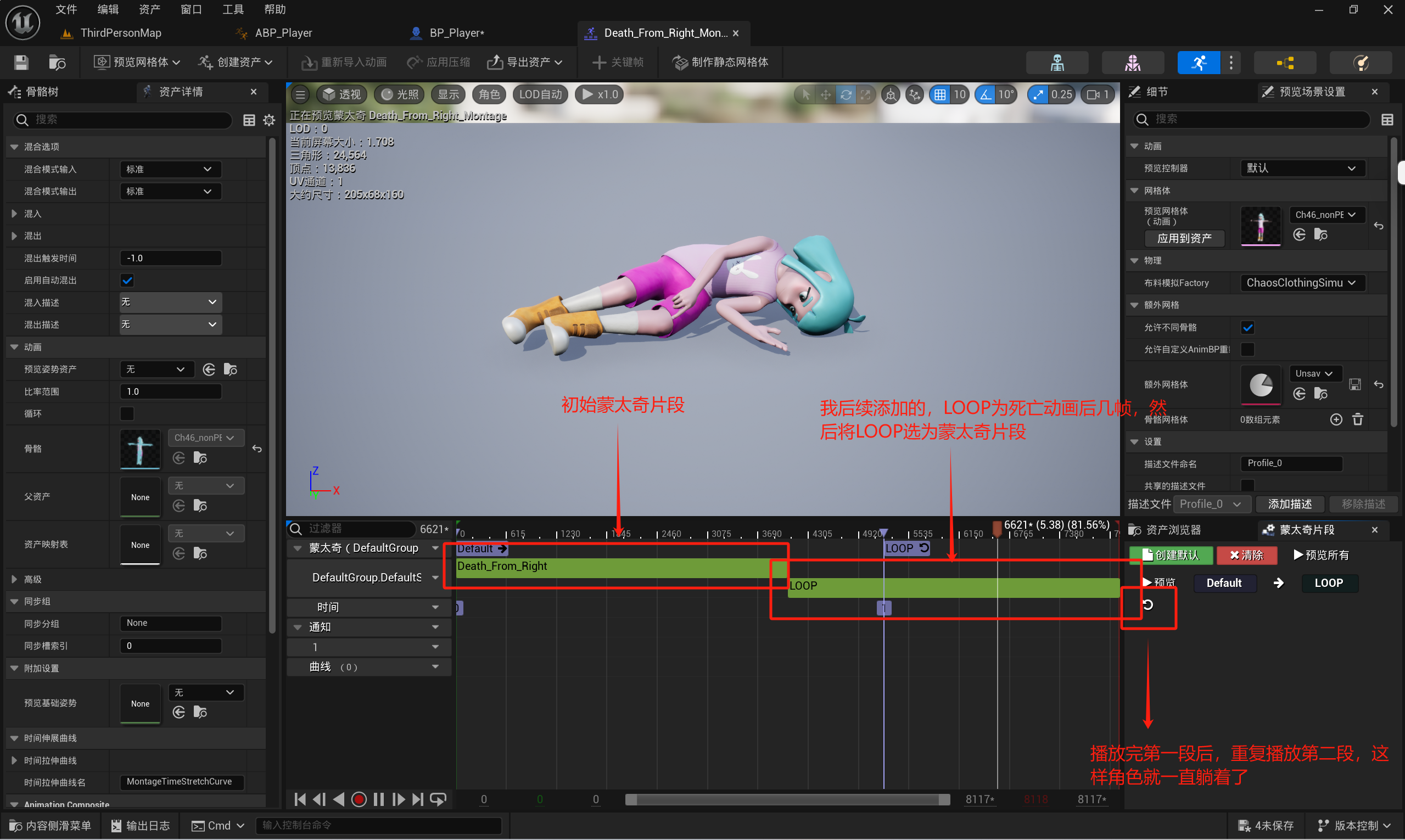This screenshot has height=840, width=1405.
Task: Open camera speed setting
Action: (1098, 94)
